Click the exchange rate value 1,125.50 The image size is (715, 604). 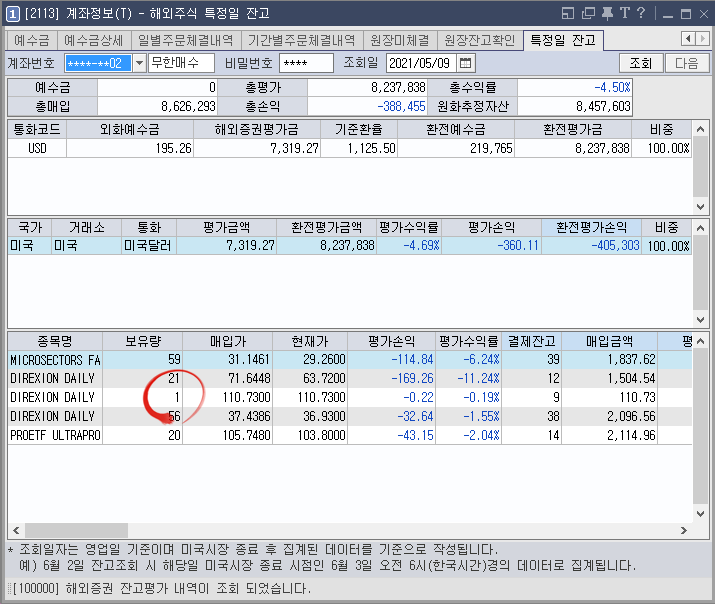[372, 148]
